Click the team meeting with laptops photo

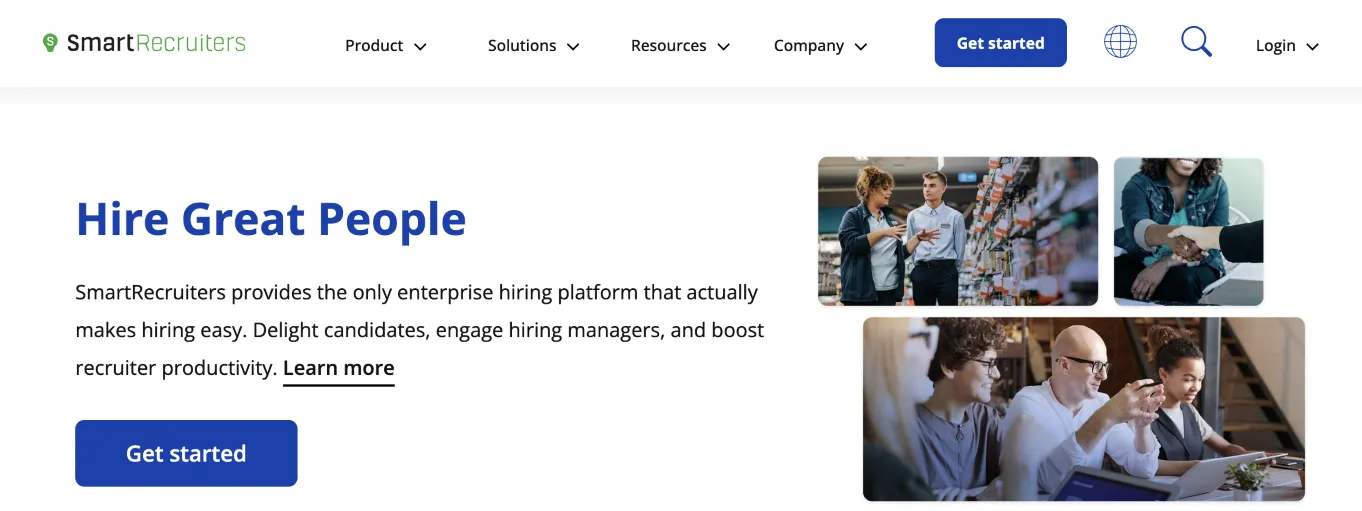click(1084, 409)
